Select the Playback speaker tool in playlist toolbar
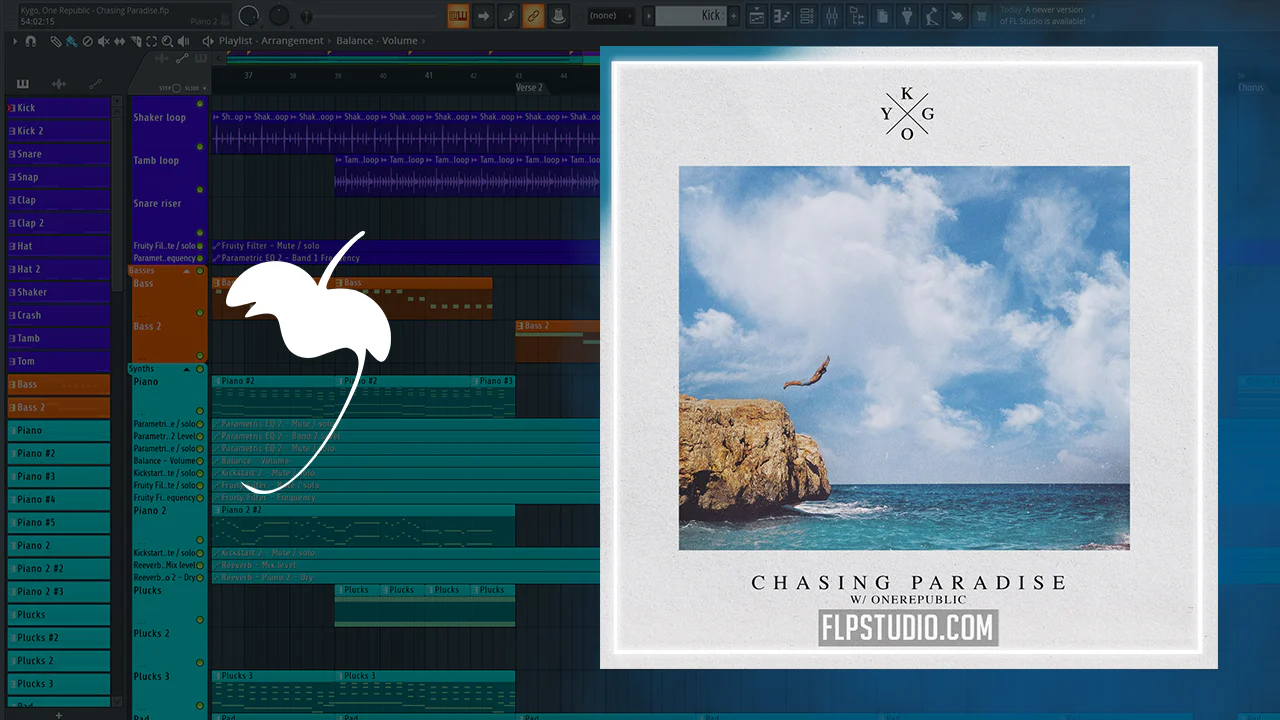This screenshot has height=720, width=1280. [184, 41]
